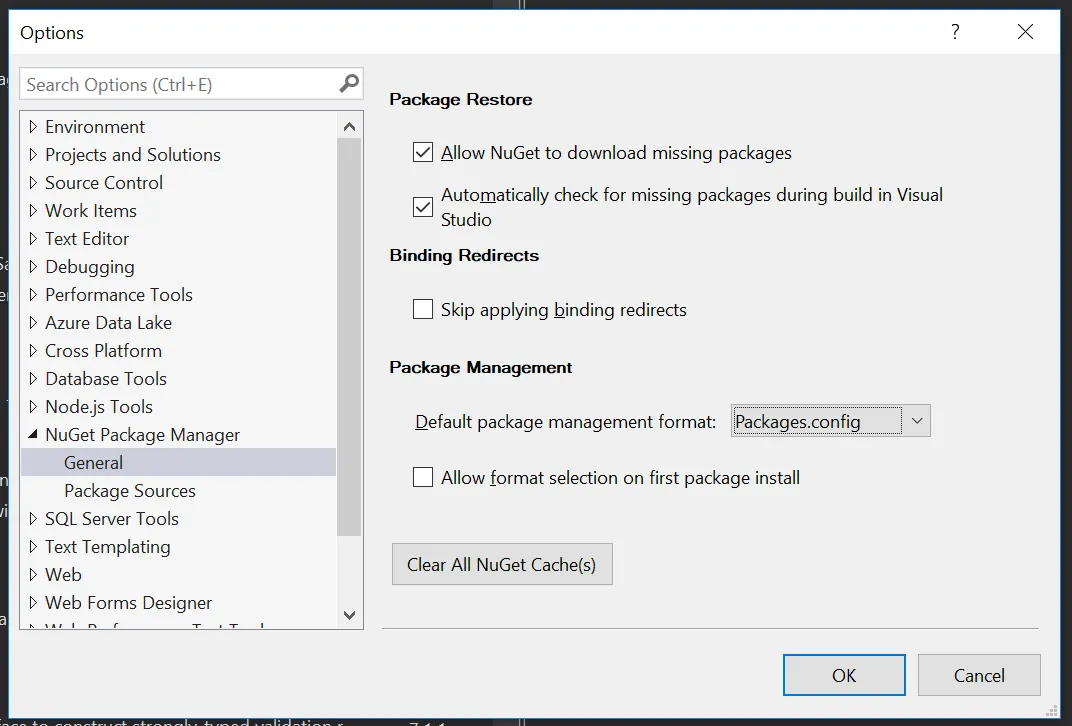This screenshot has width=1072, height=726.
Task: Expand SQL Server Tools node
Action: point(34,519)
